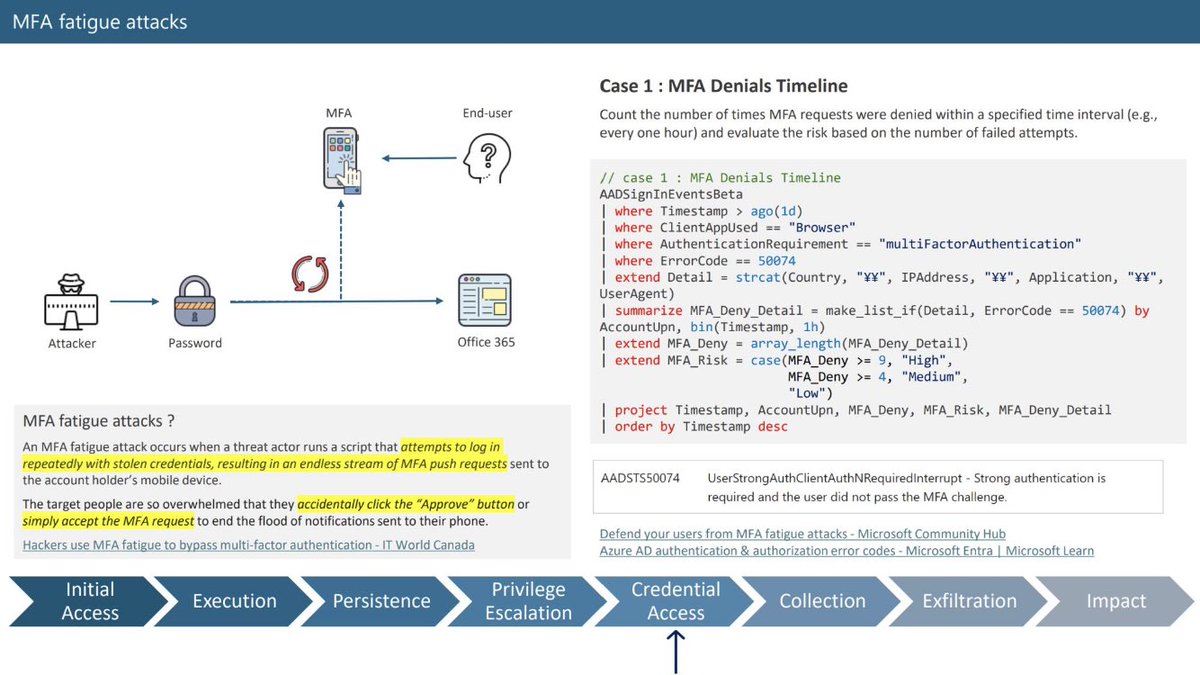Select the Credential Access stage

click(676, 601)
